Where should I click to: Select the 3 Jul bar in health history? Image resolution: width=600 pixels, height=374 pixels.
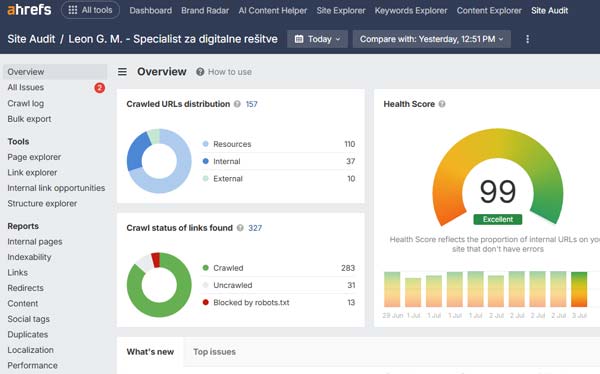tap(579, 289)
